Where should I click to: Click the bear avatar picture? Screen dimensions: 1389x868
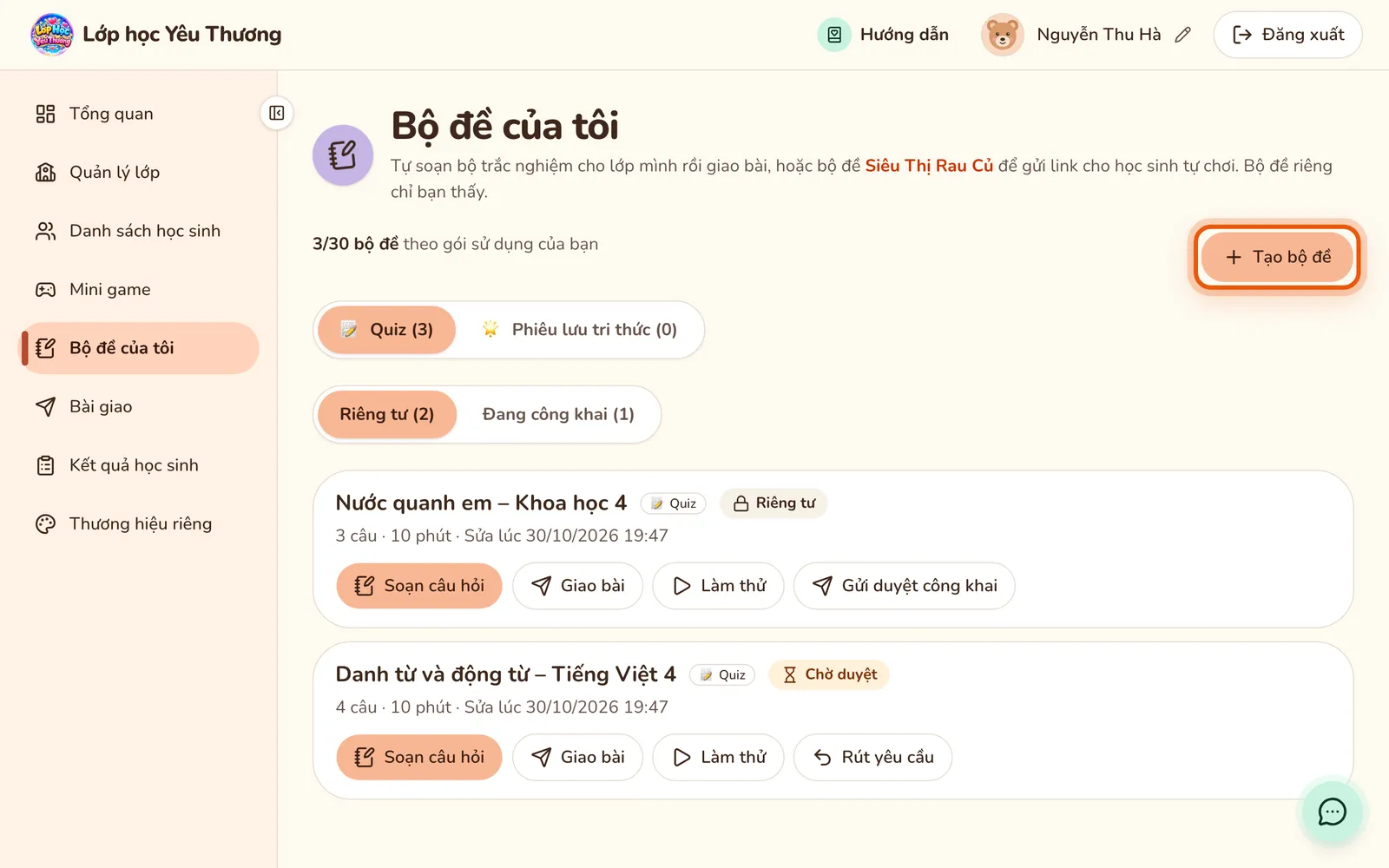click(1002, 35)
